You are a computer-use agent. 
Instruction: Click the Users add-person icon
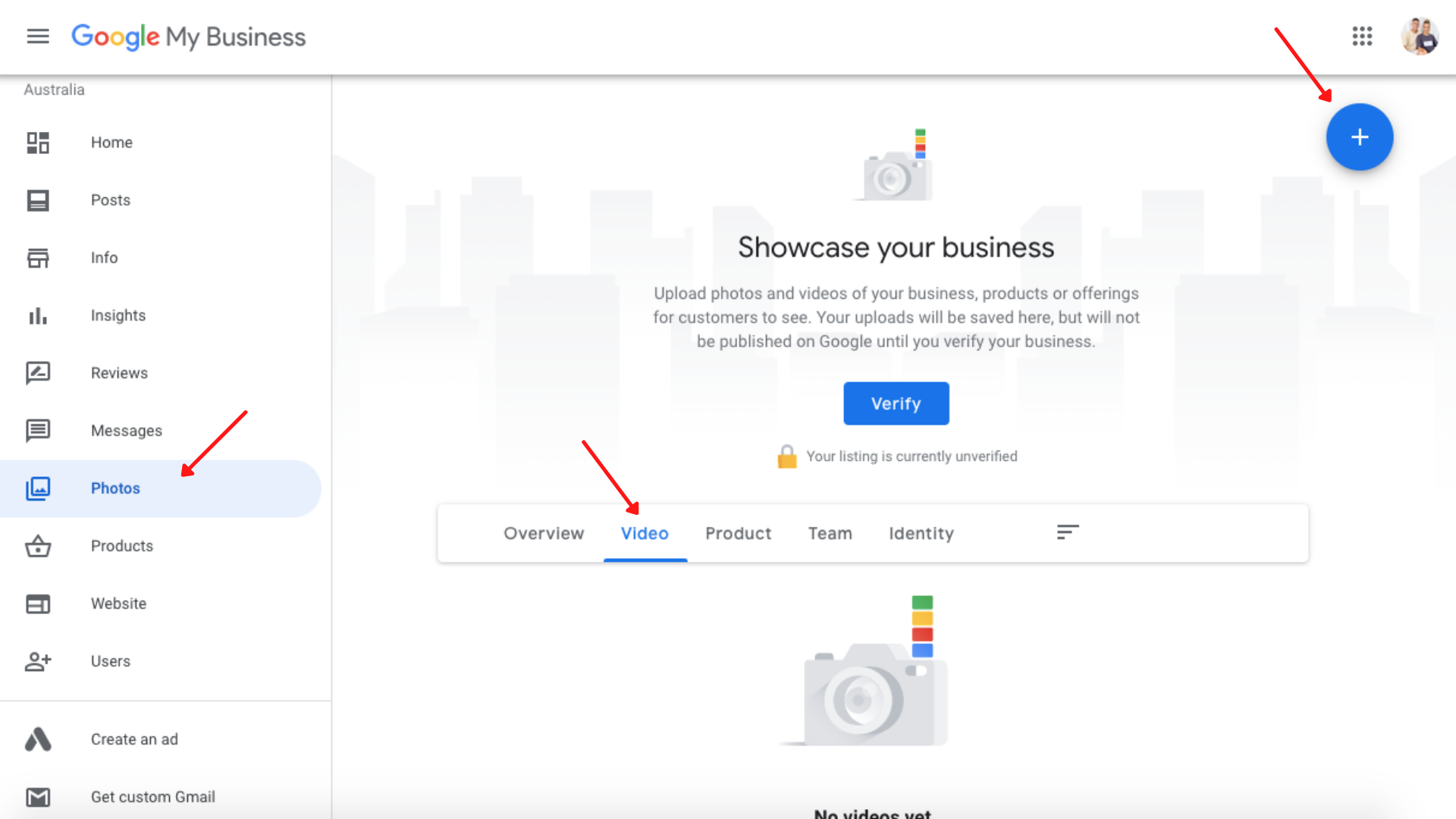38,661
